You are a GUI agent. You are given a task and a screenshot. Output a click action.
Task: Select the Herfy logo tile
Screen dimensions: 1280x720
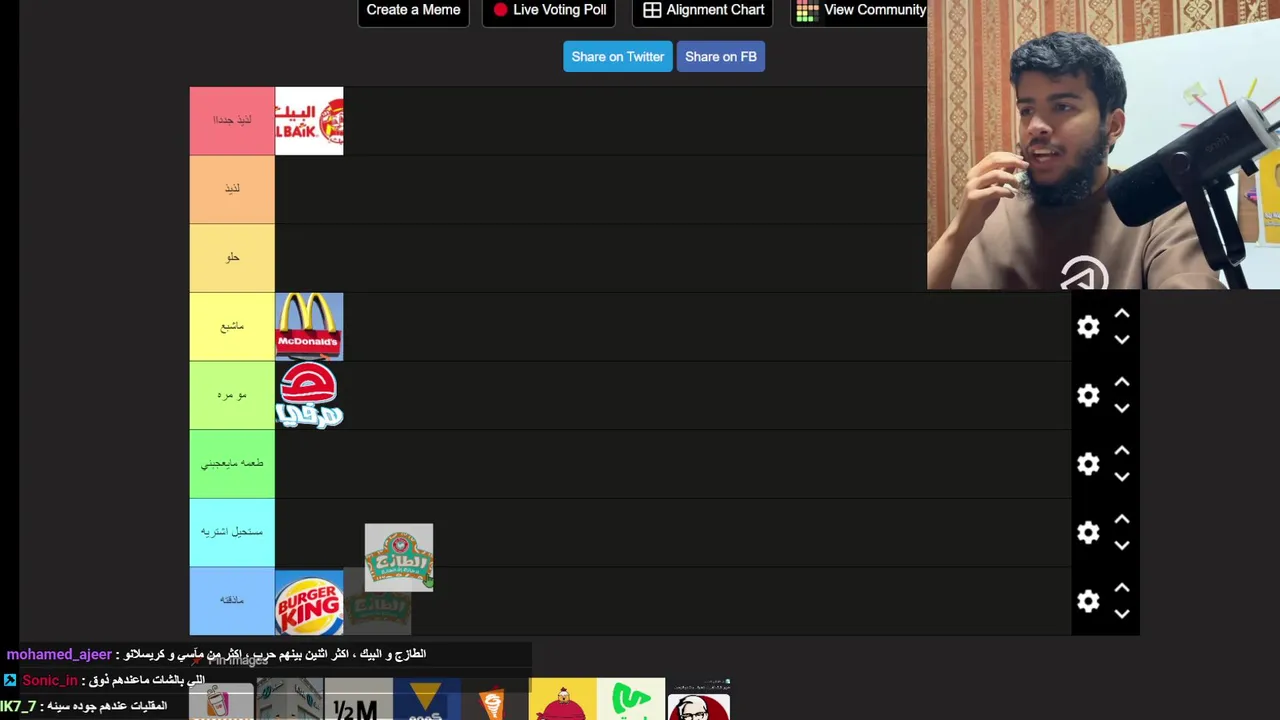309,395
